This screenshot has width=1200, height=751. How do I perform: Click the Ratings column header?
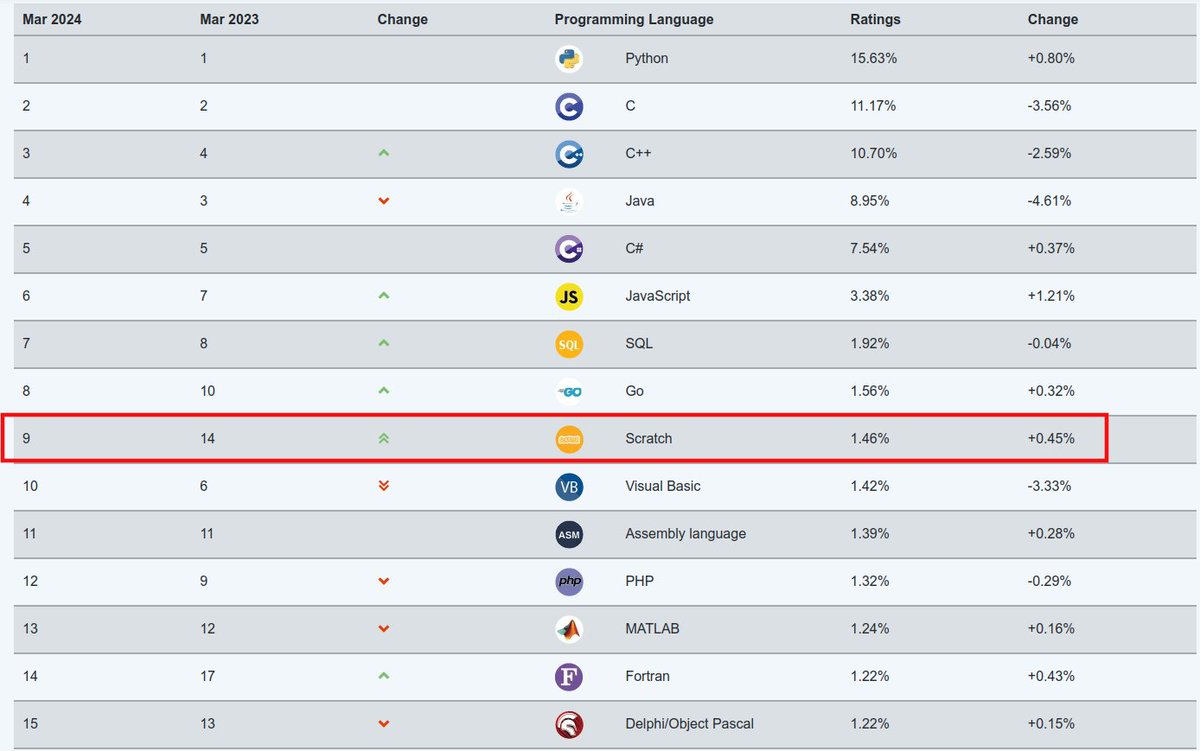coord(875,19)
